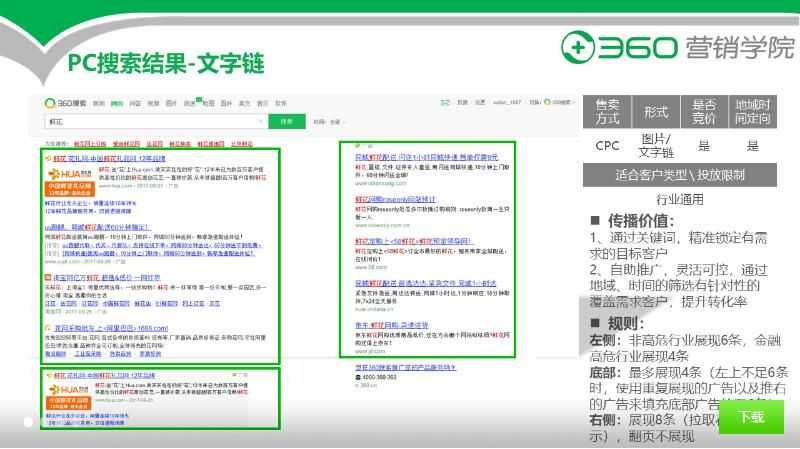Click the orange banner under the top HUA logo

(x=69, y=189)
